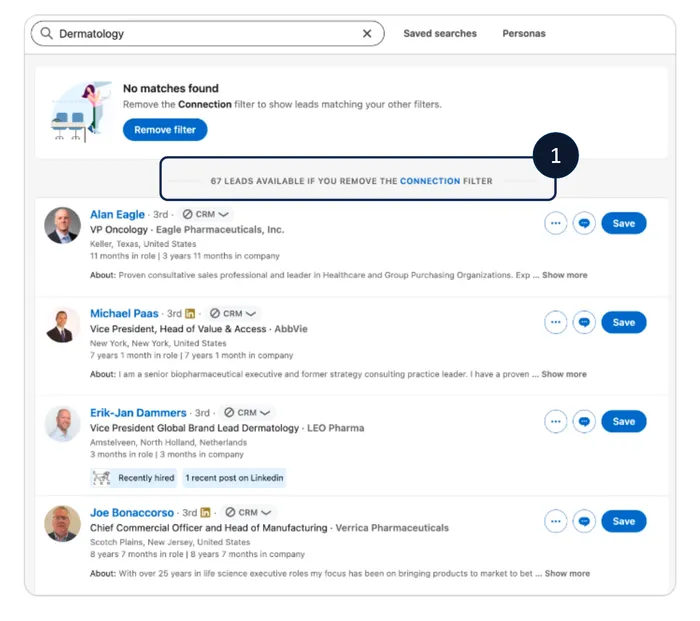This screenshot has height=621, width=700.
Task: Click Eagle Pharmaceuticals, Inc. company name
Action: pos(220,229)
